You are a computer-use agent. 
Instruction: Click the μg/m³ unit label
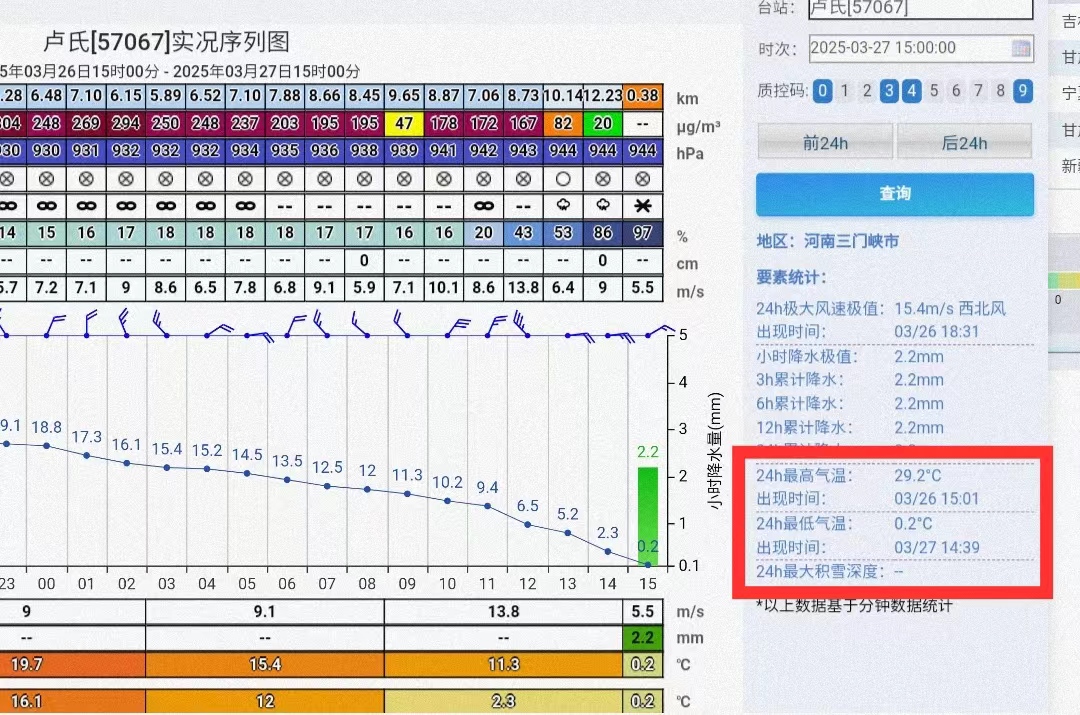[x=698, y=127]
